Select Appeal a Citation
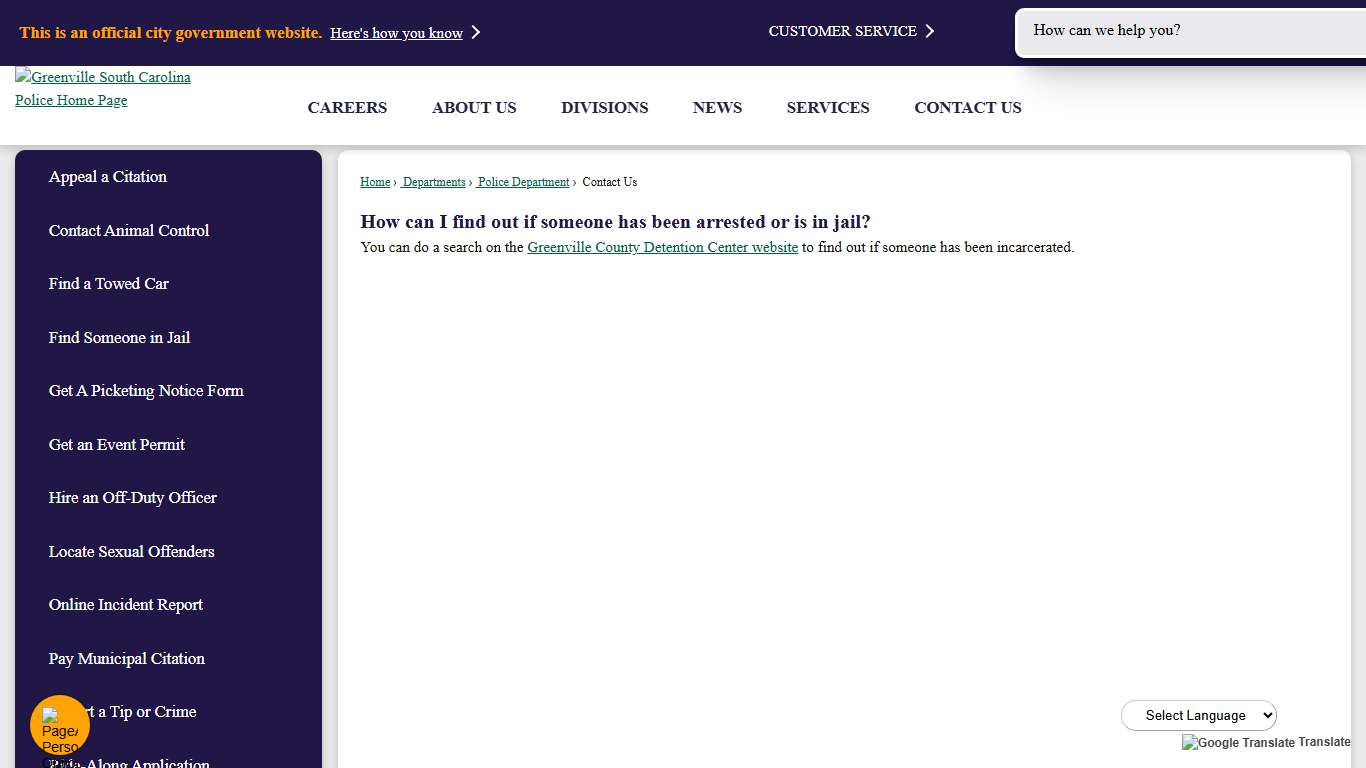Viewport: 1366px width, 768px height. click(107, 177)
